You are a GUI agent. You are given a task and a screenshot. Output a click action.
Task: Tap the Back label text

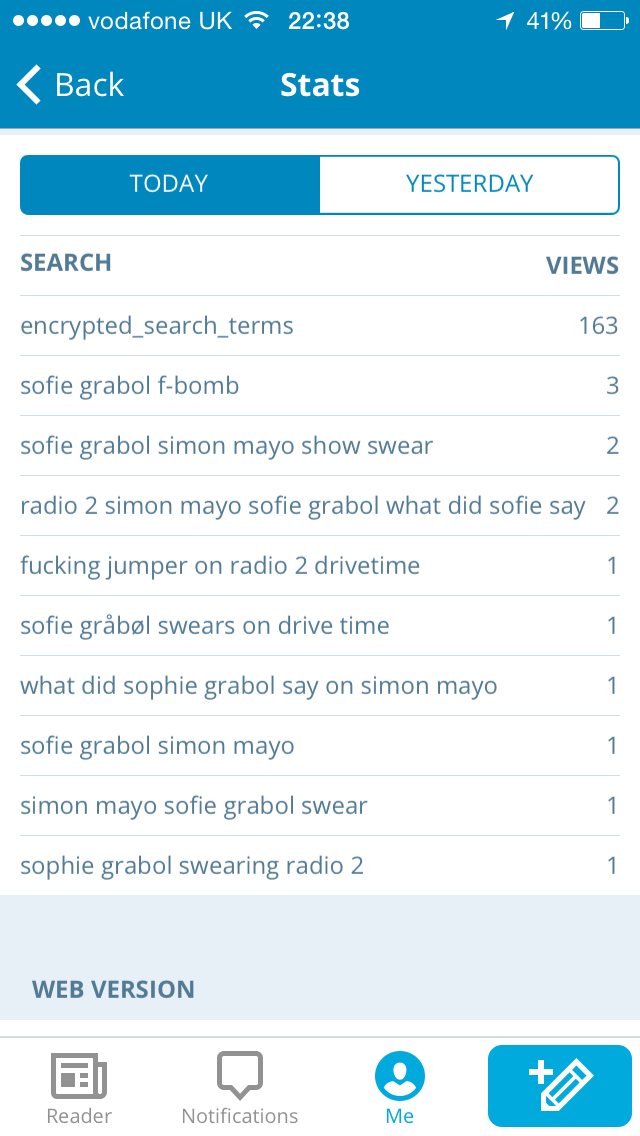click(89, 85)
